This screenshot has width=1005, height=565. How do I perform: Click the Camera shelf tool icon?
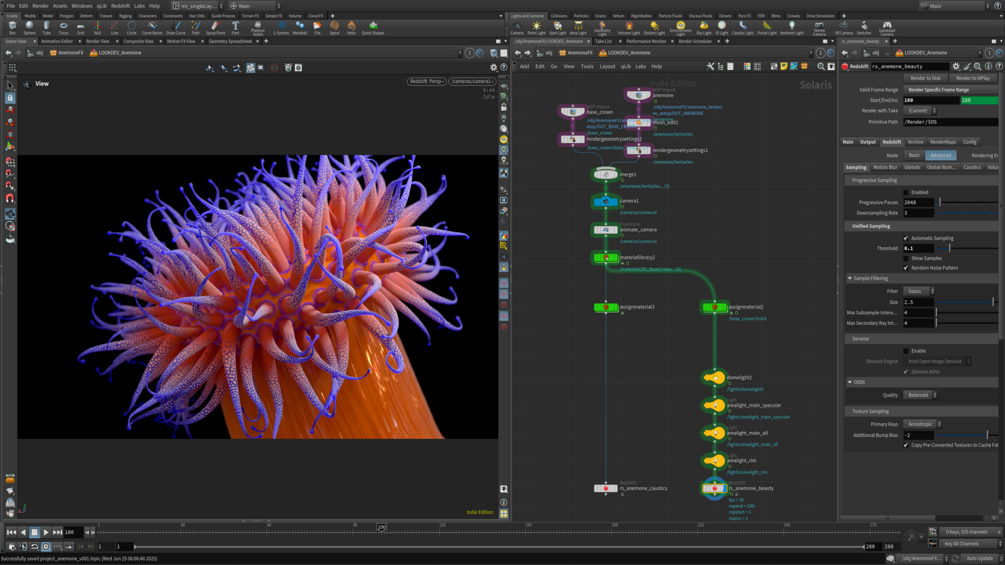click(517, 27)
